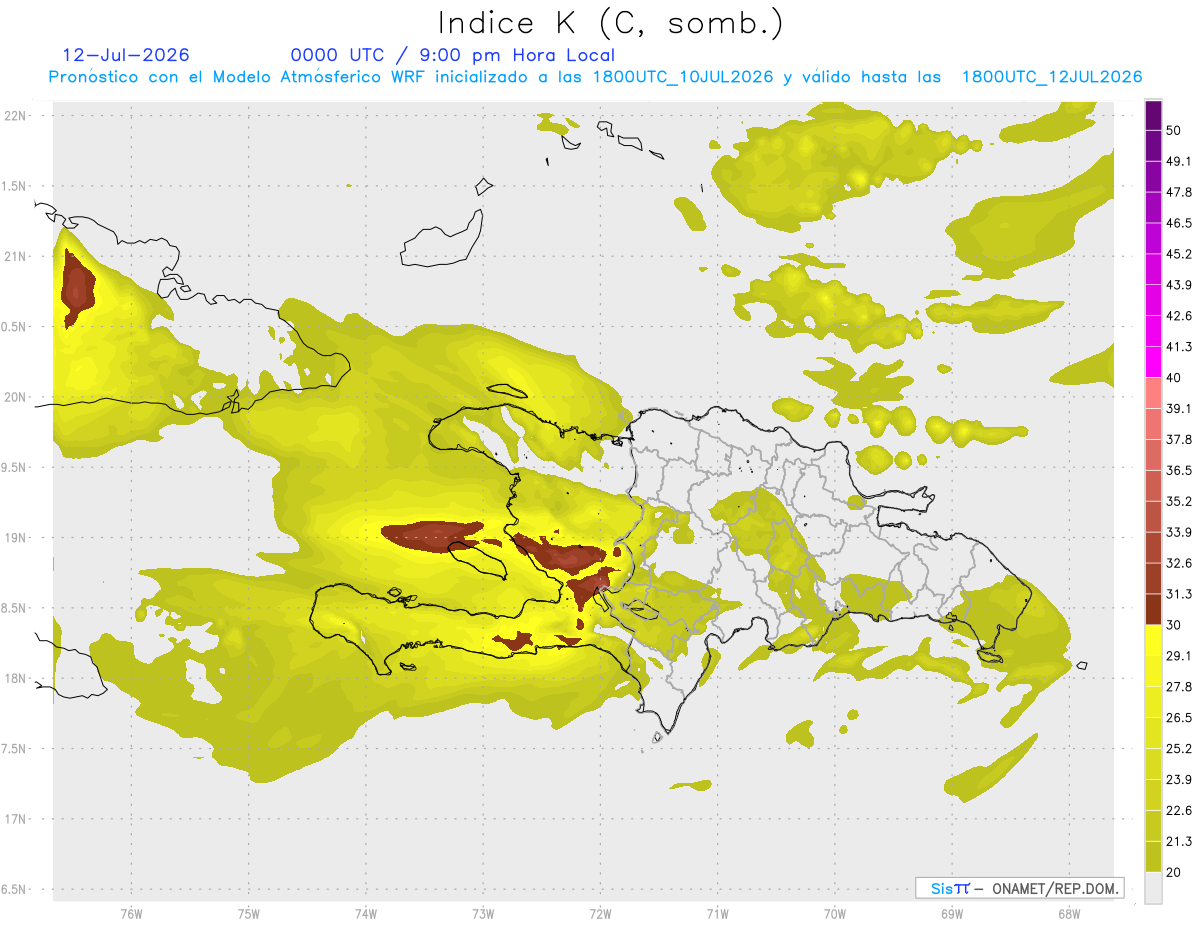Click the "75W" longitude label
The height and width of the screenshot is (927, 1200).
[x=248, y=914]
